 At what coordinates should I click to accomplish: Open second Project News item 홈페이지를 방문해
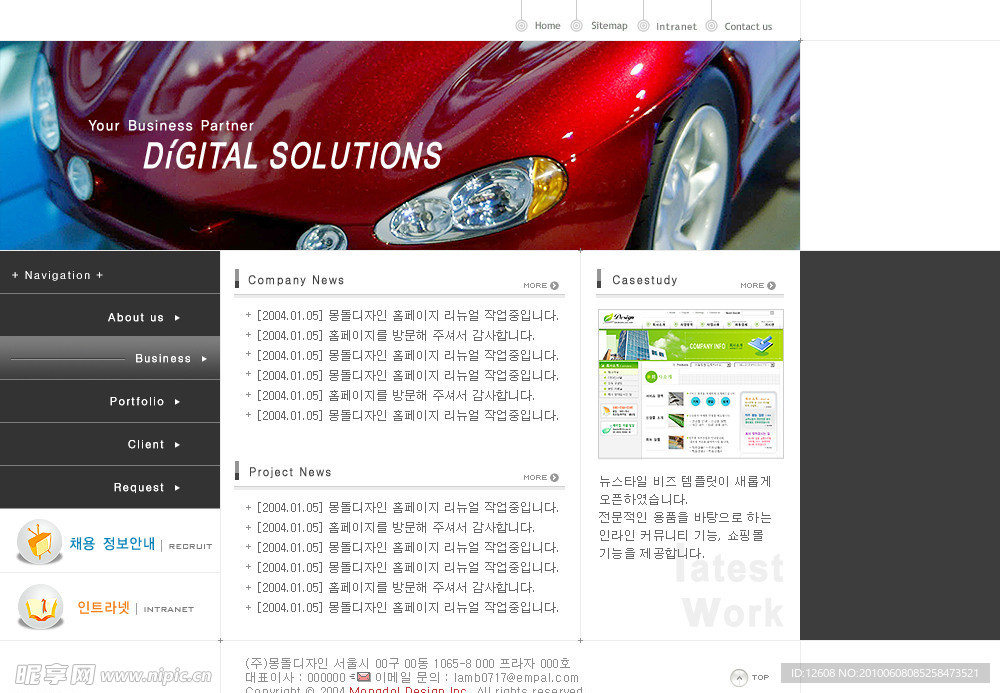pos(395,527)
